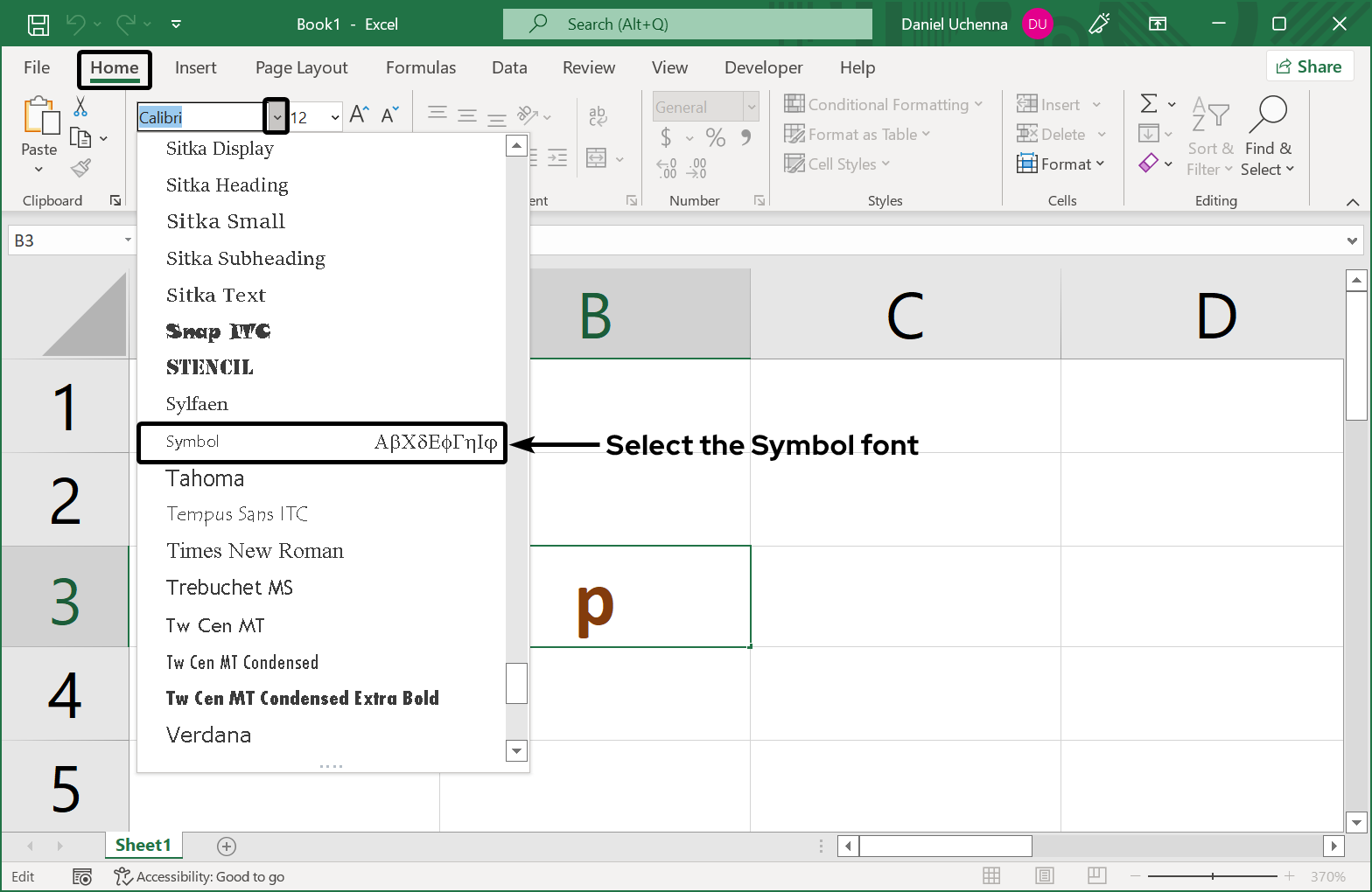Switch to the Developer tab
The height and width of the screenshot is (892, 1372).
pyautogui.click(x=763, y=68)
